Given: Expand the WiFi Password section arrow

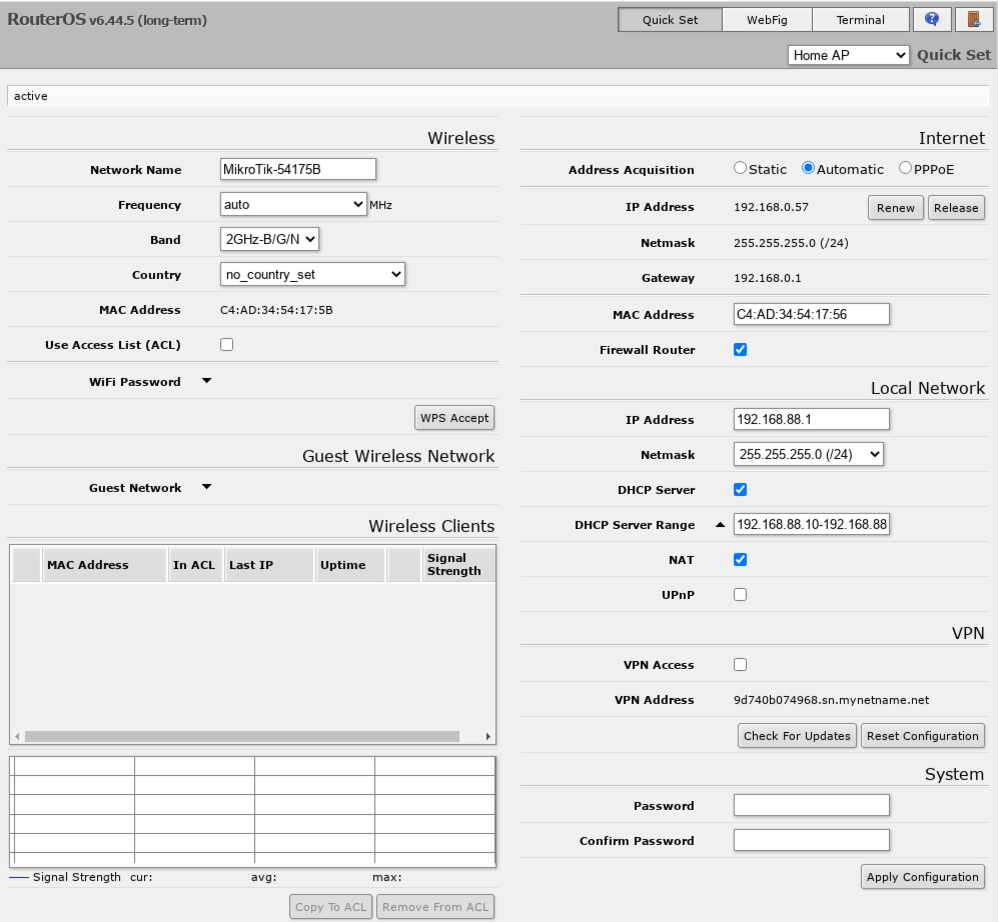Looking at the screenshot, I should coord(206,381).
